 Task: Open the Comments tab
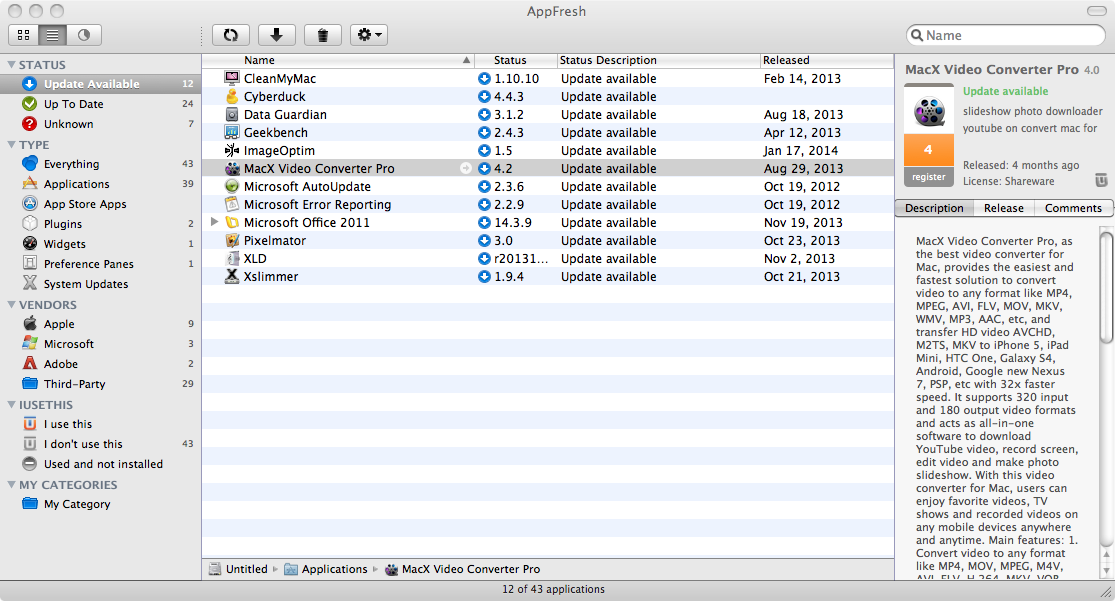pos(1073,208)
